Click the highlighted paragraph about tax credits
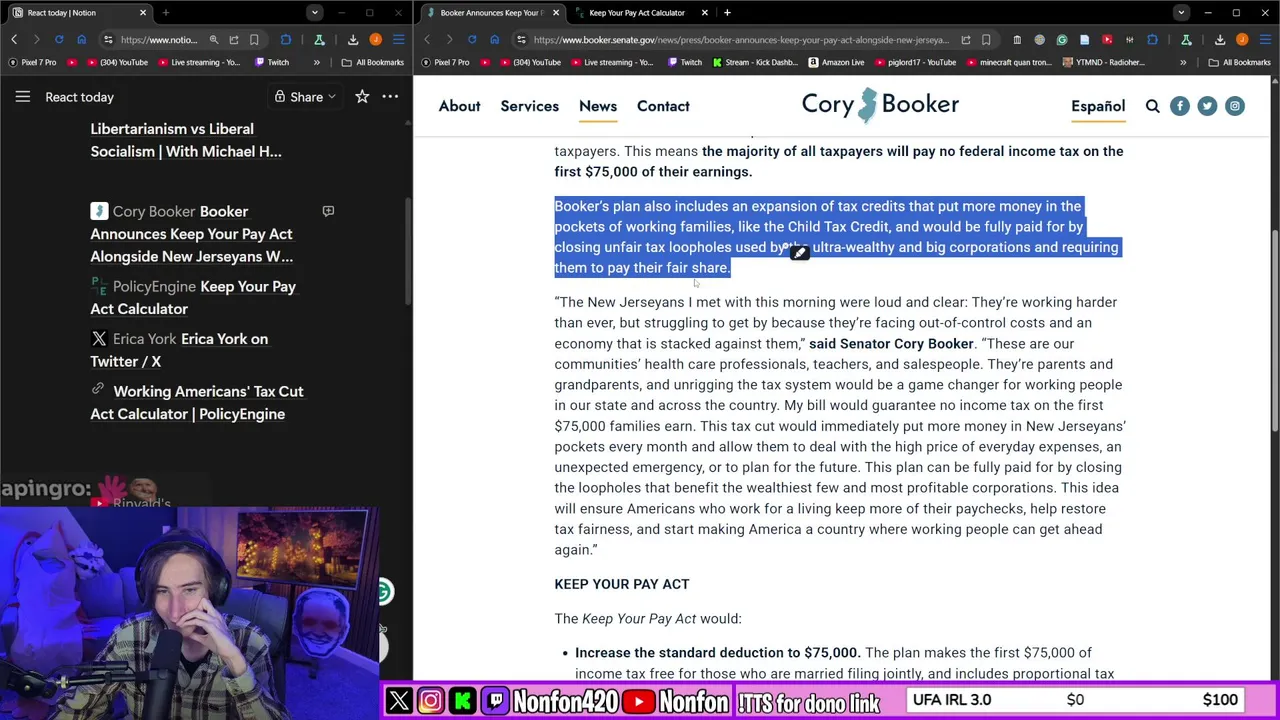Screen dimensions: 1280x720 point(836,237)
